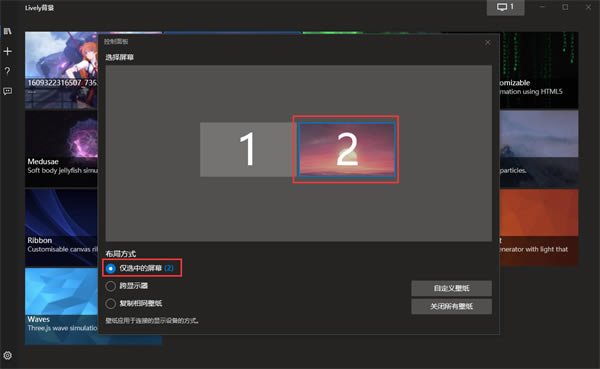Open settings gear at the sidebar bottom

pos(7,356)
